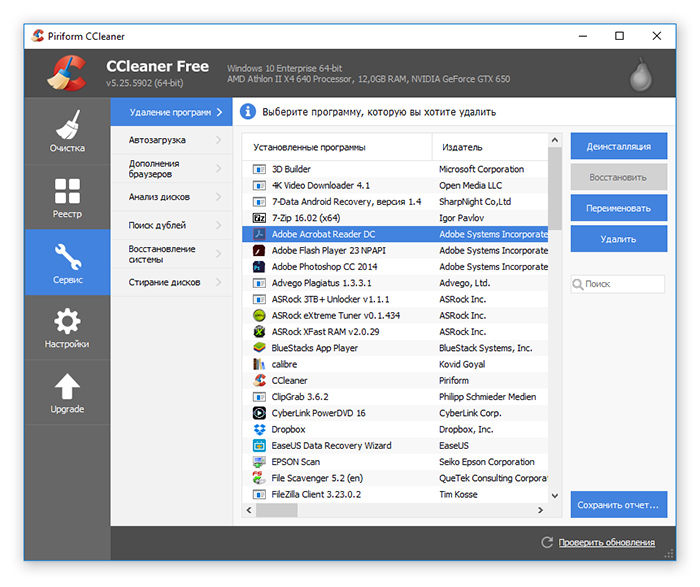Image resolution: width=700 pixels, height=587 pixels.
Task: Click the Seiko Epson Corporation publisher cell
Action: tap(487, 462)
